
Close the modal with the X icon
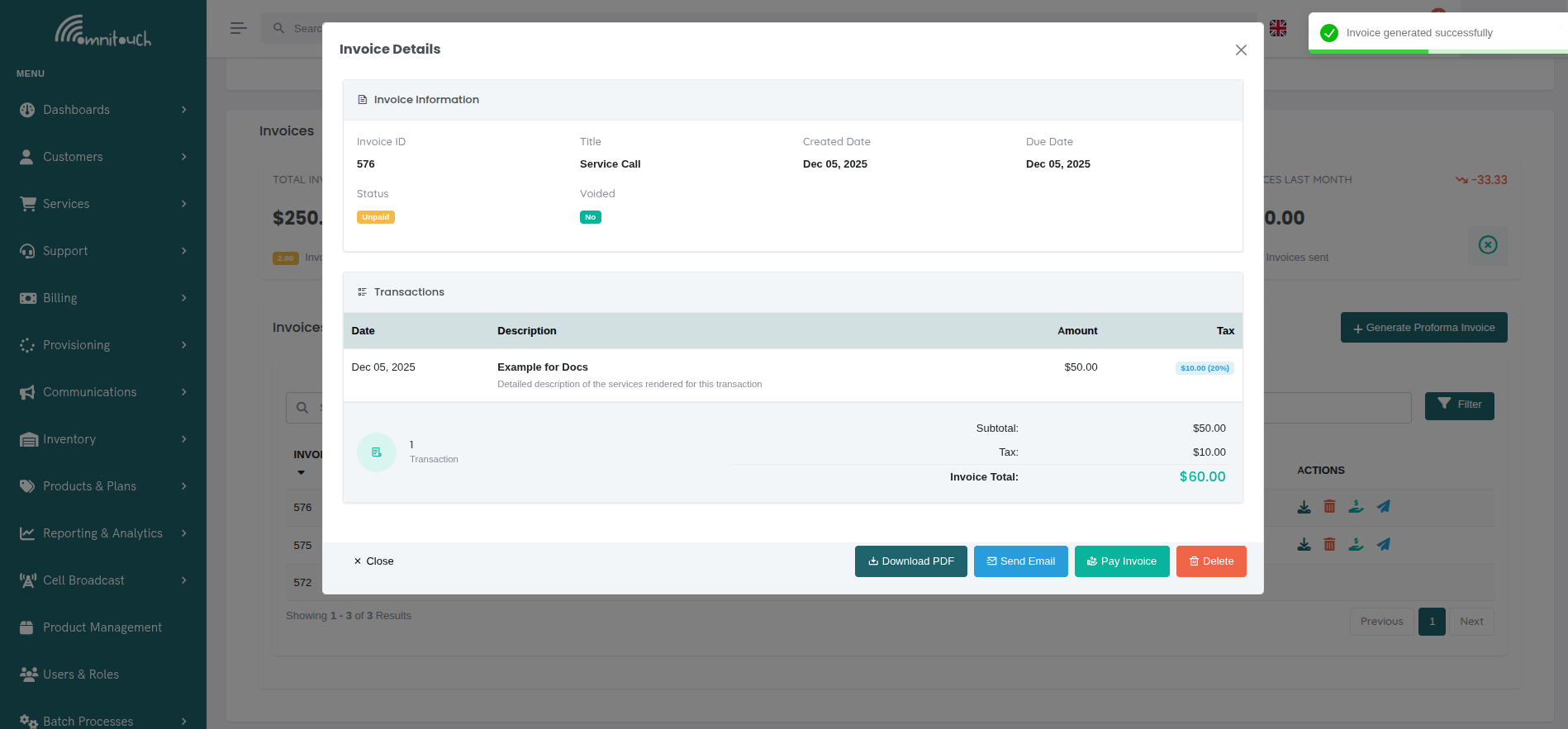[1241, 50]
